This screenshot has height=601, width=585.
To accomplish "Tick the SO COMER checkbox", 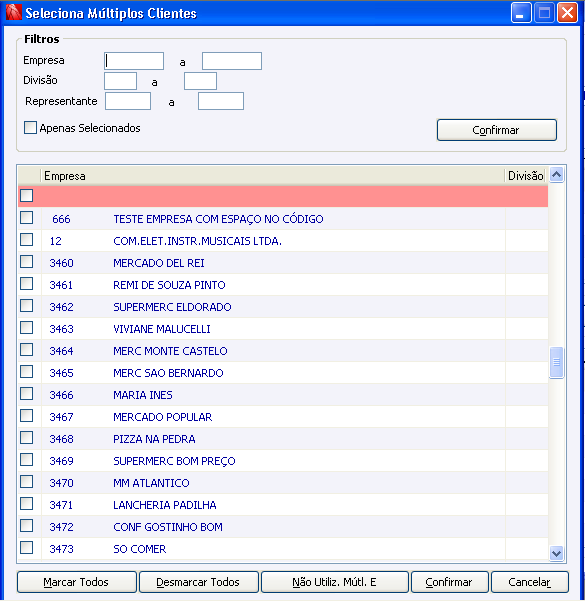I will tap(26, 547).
